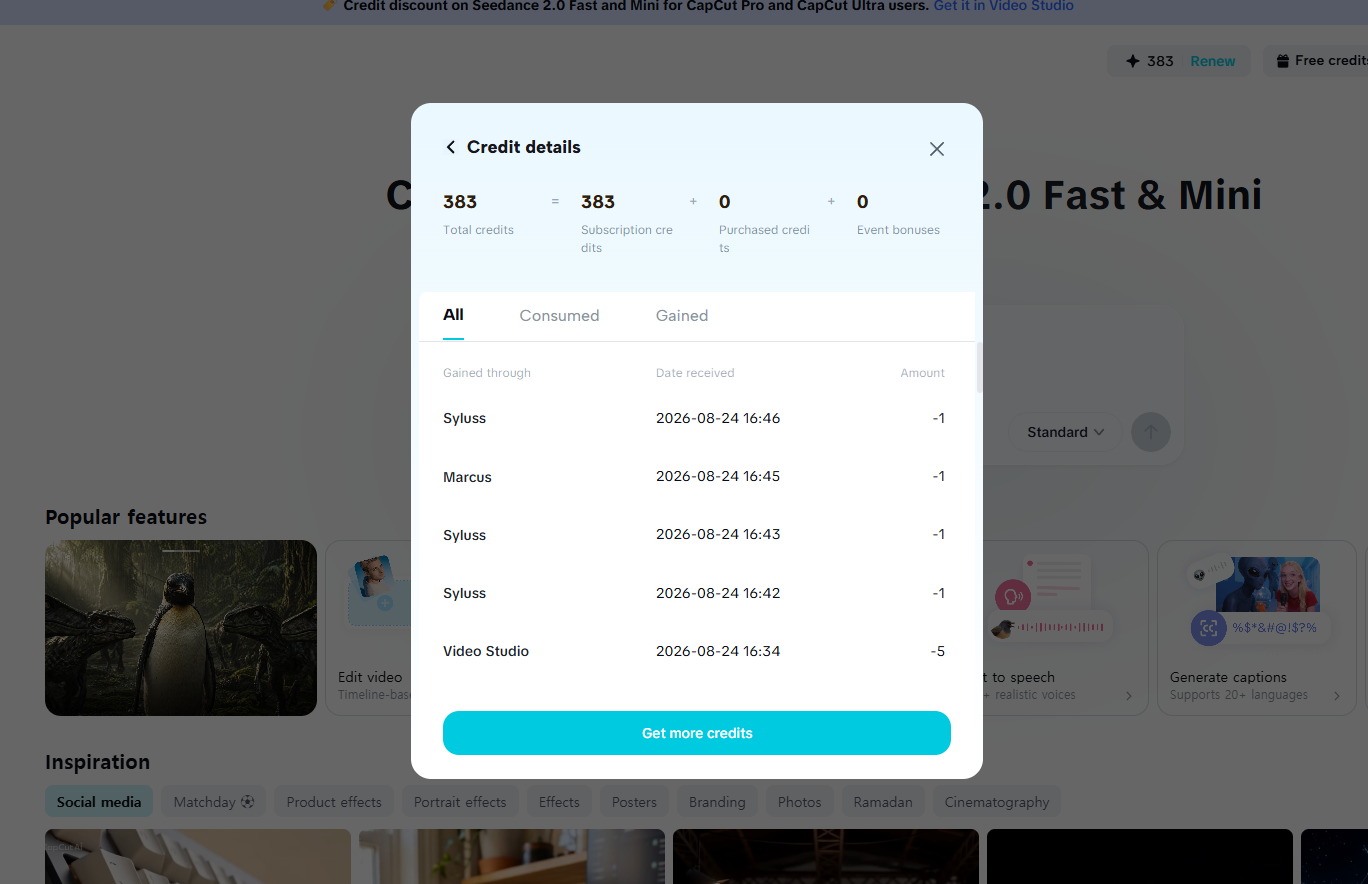Click the Total credits label

tap(478, 230)
